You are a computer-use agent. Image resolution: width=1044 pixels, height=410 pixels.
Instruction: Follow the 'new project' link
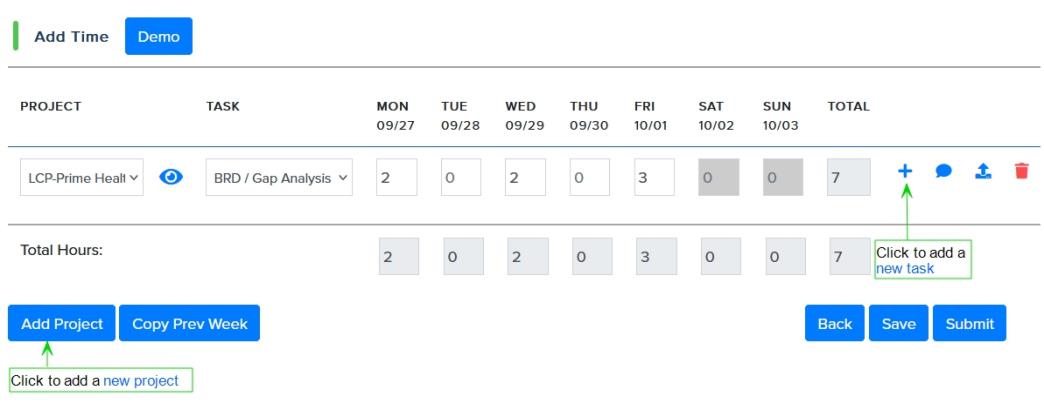click(141, 381)
